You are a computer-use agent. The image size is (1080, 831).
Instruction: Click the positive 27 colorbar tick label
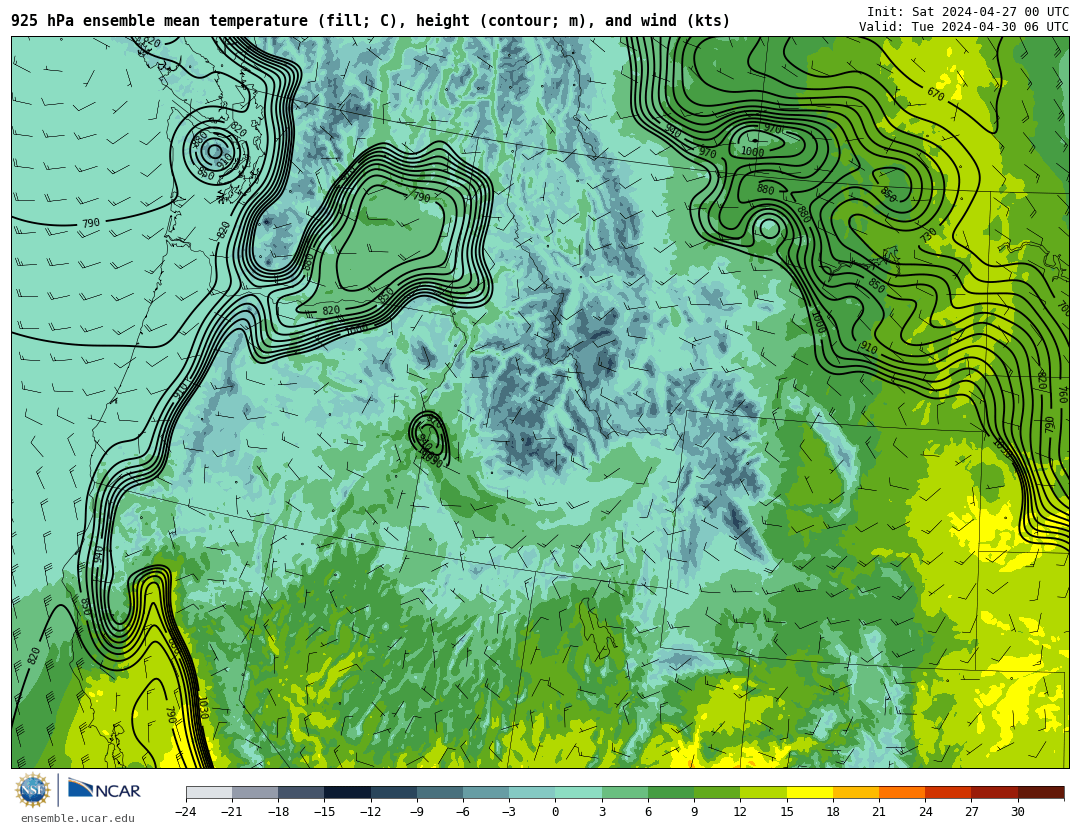click(x=971, y=812)
